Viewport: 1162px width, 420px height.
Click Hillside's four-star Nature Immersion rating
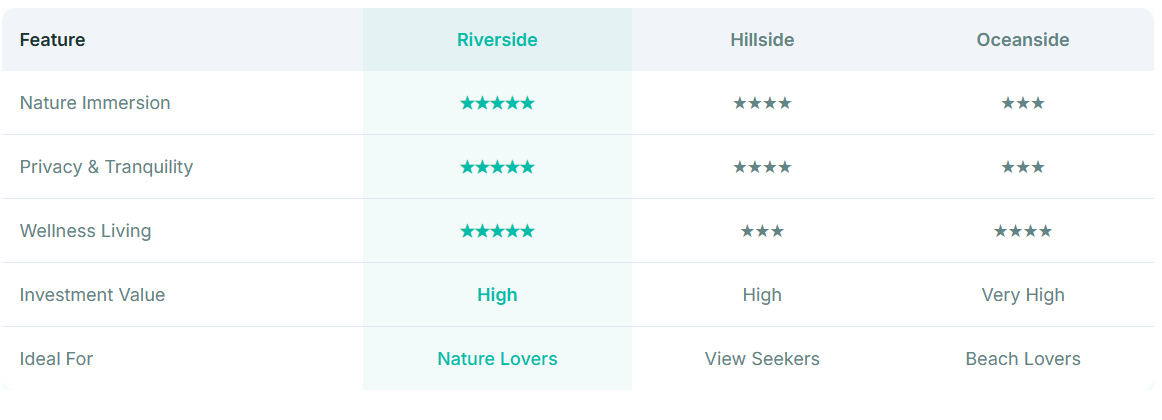coord(762,103)
